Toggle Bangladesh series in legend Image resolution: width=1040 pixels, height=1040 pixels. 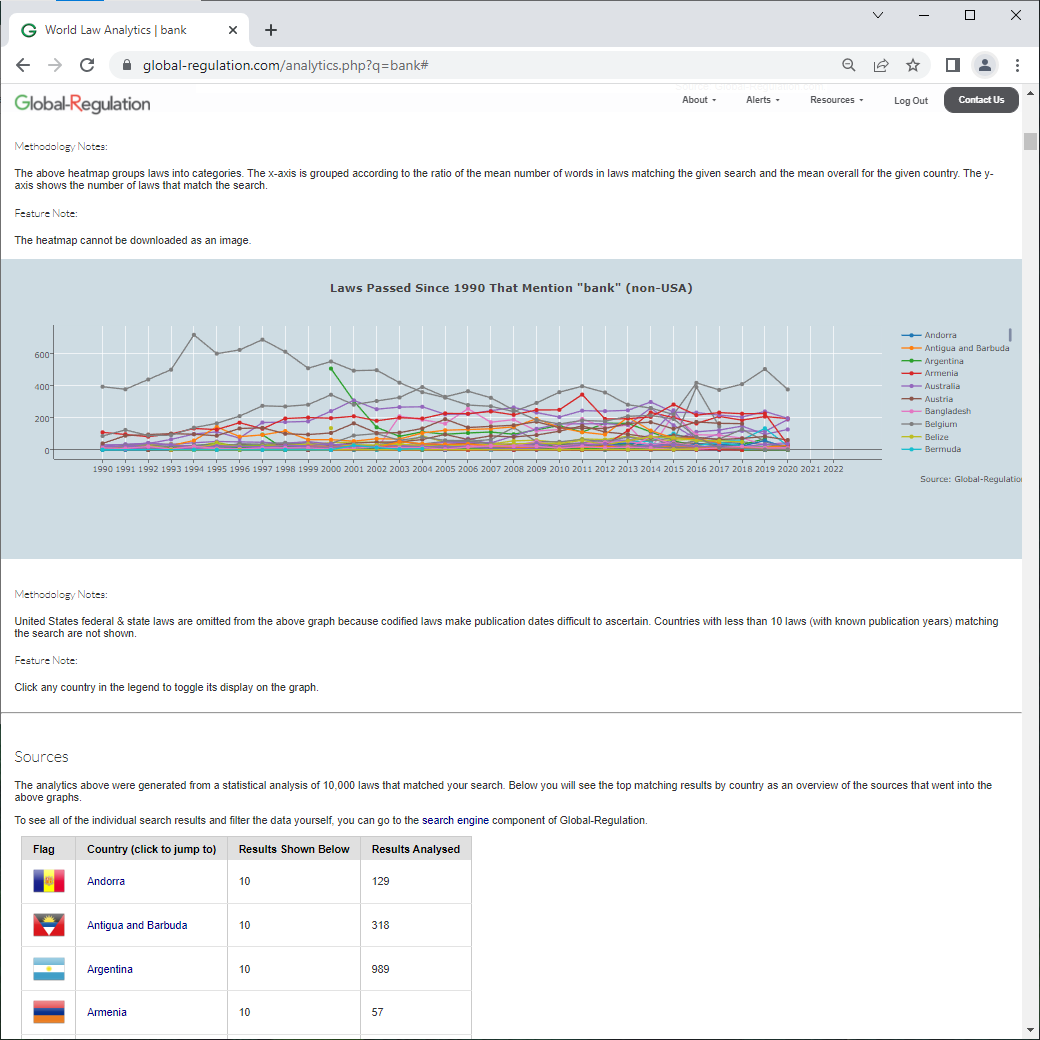click(x=936, y=411)
